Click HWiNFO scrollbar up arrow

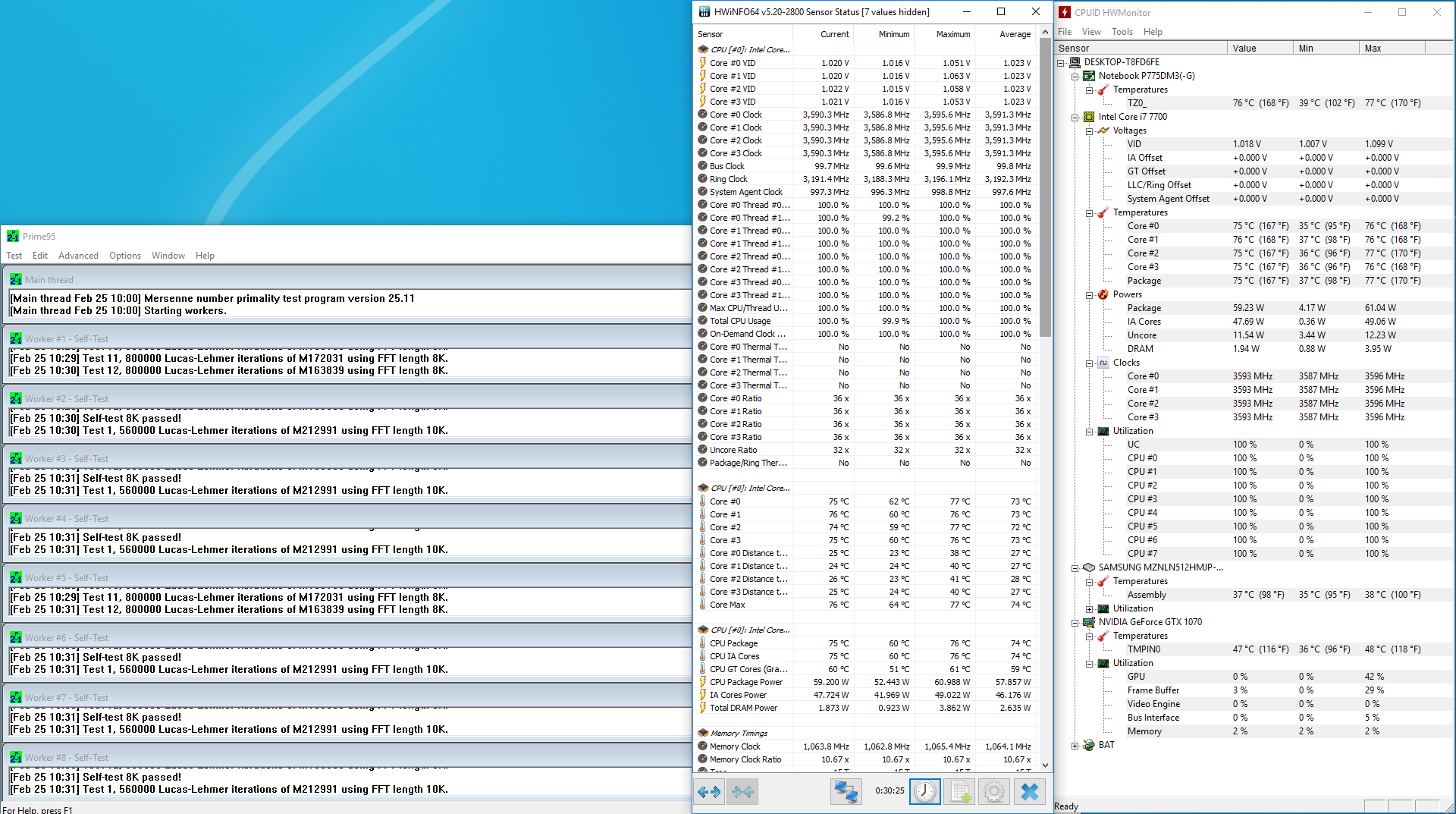[x=1045, y=33]
